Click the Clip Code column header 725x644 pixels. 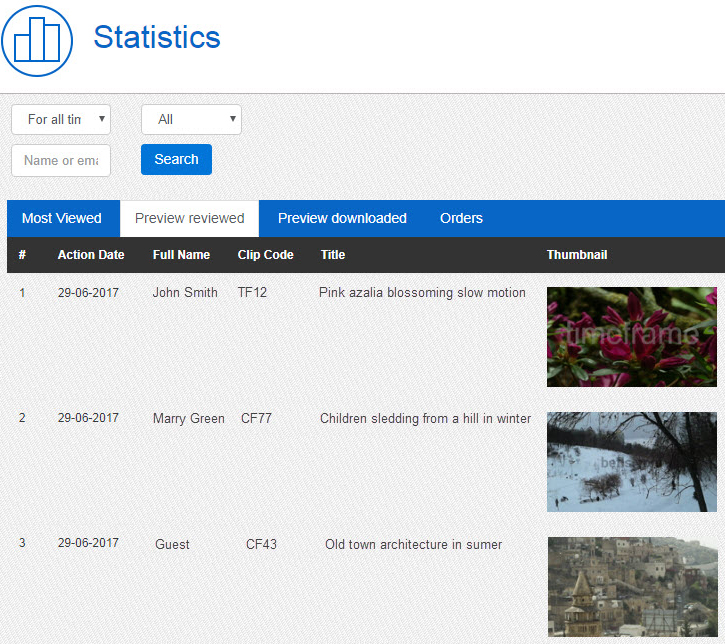(266, 255)
